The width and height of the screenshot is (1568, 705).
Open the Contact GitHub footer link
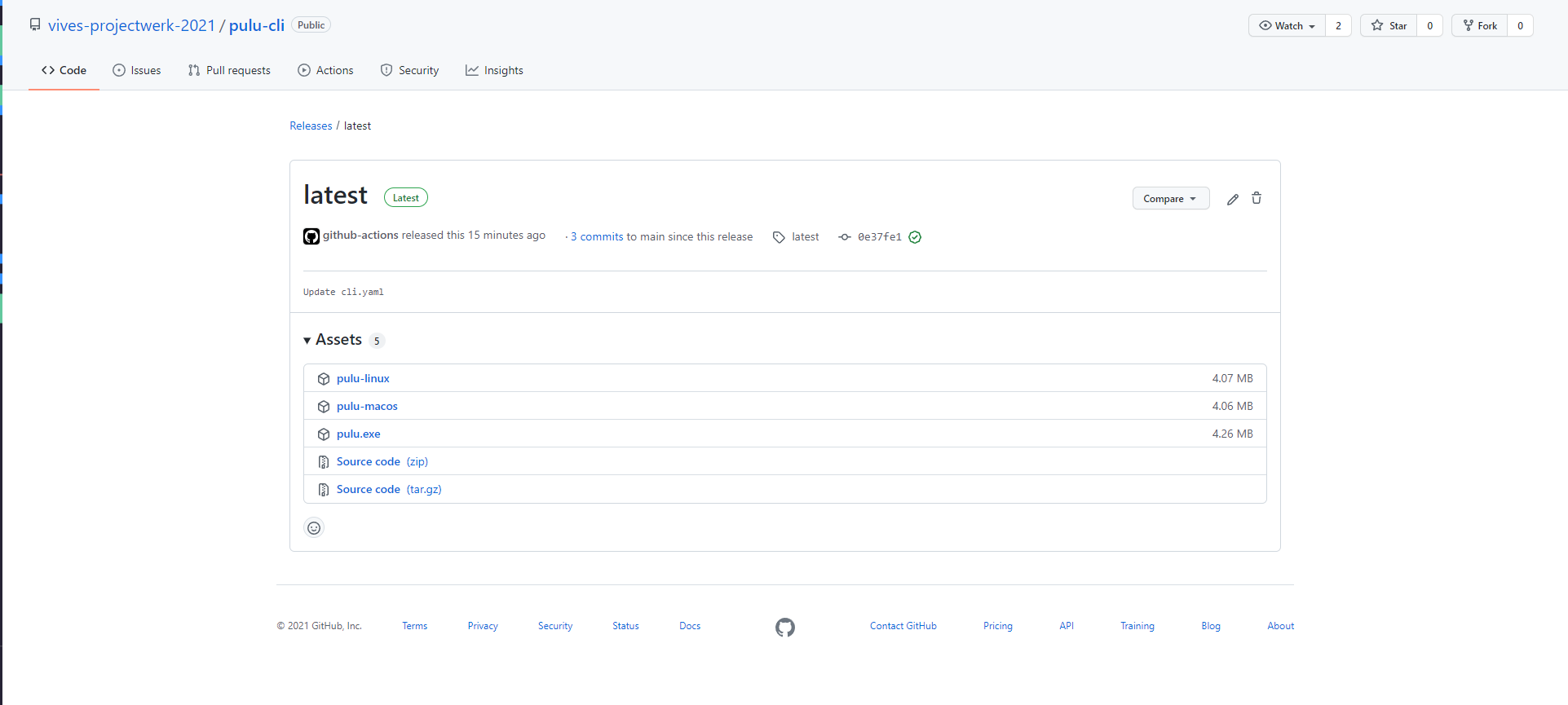pyautogui.click(x=903, y=626)
